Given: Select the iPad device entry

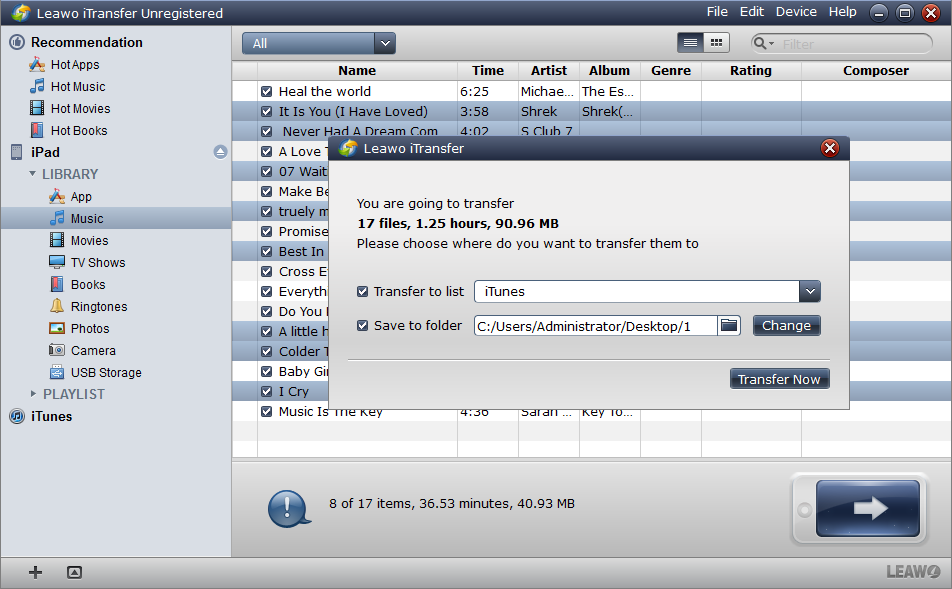Looking at the screenshot, I should click(x=45, y=152).
